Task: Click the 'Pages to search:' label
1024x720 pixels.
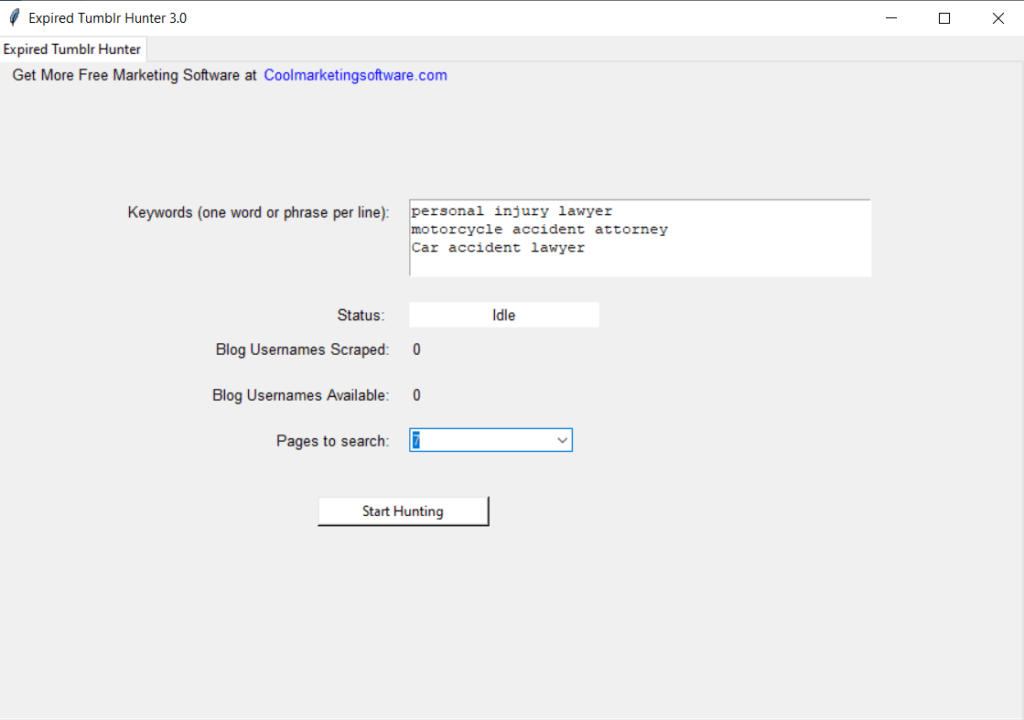Action: tap(333, 441)
